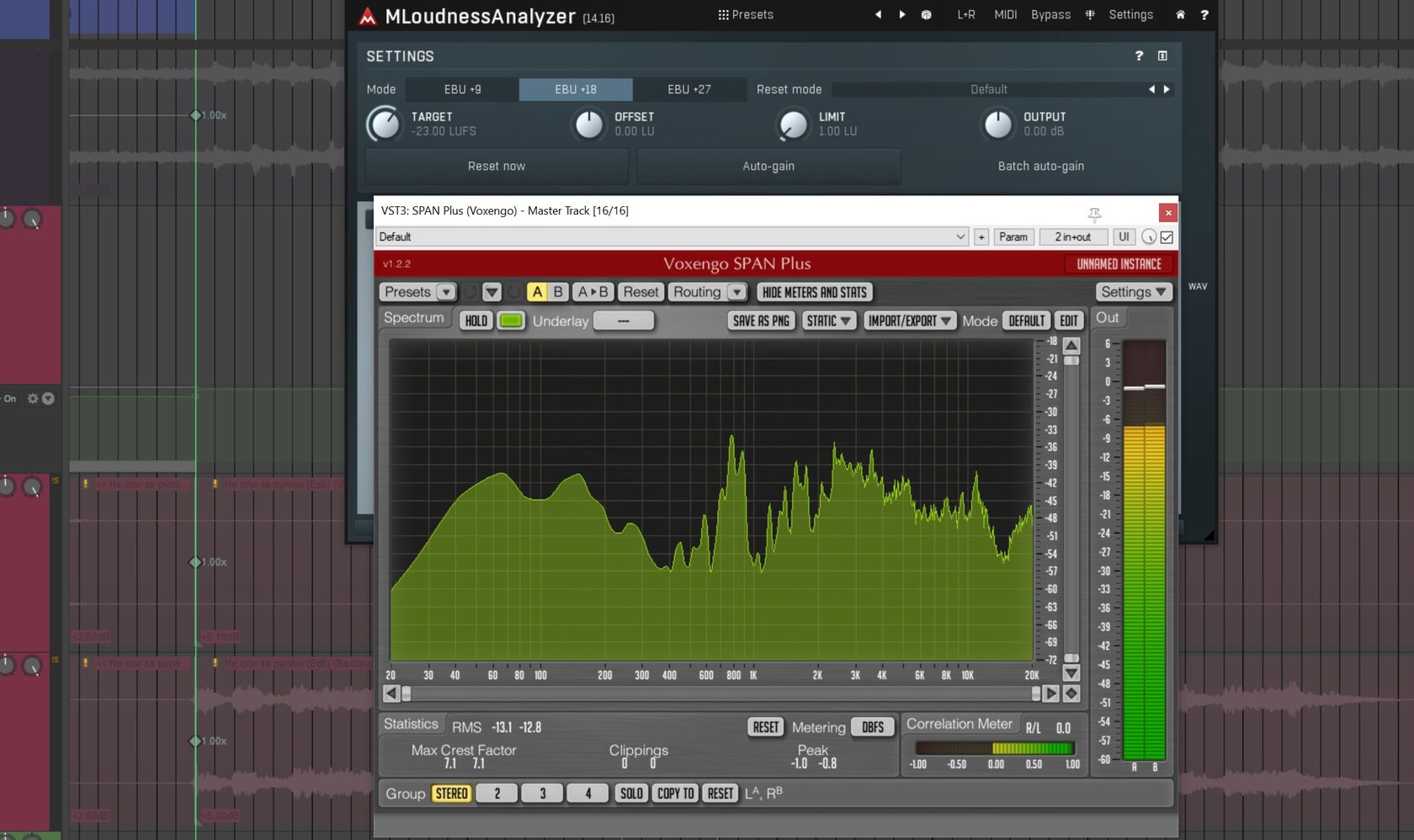Screen dimensions: 1414x840
Task: Open help for the Settings panel
Action: [x=1139, y=56]
